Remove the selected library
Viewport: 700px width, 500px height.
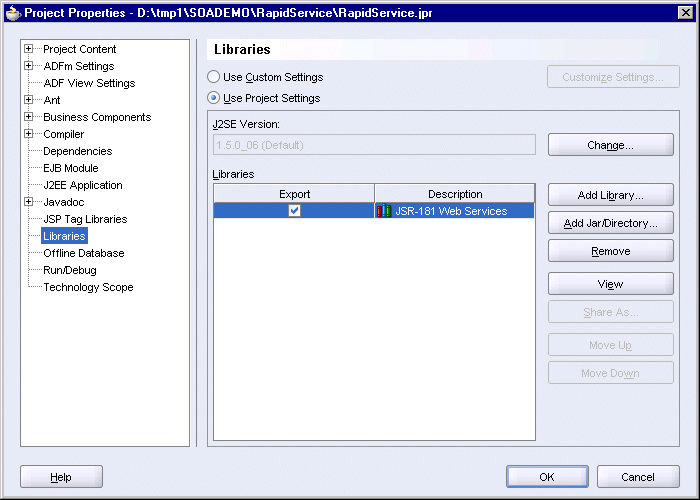click(x=611, y=251)
